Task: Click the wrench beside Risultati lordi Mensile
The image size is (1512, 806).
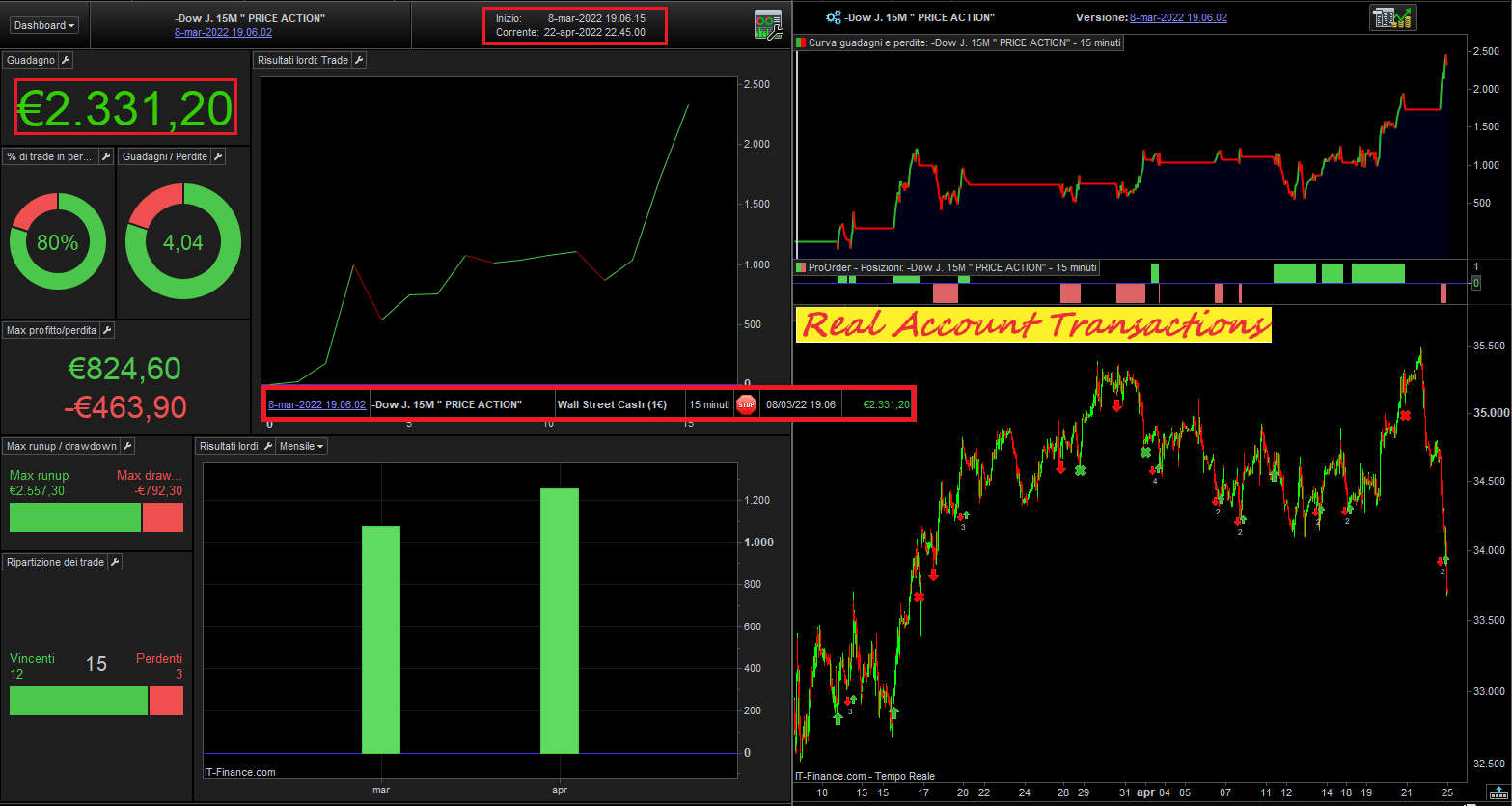Action: pyautogui.click(x=268, y=446)
